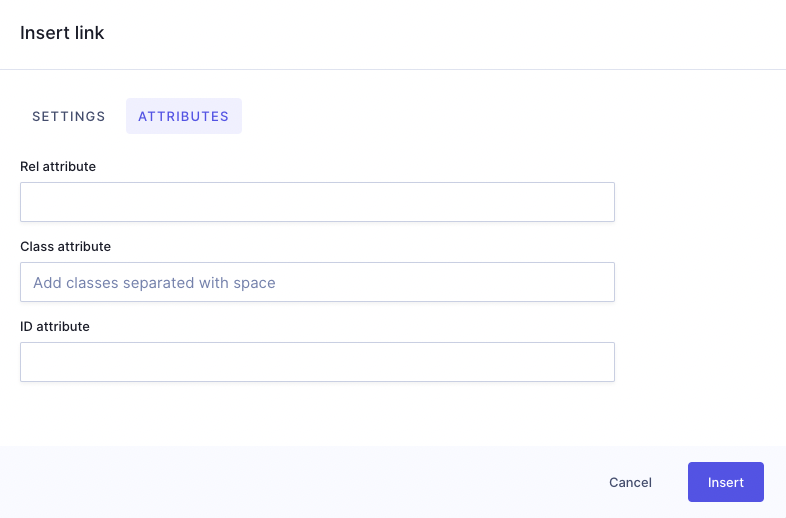Click into the Class attribute input
Viewport: 786px width, 518px height.
tap(317, 282)
